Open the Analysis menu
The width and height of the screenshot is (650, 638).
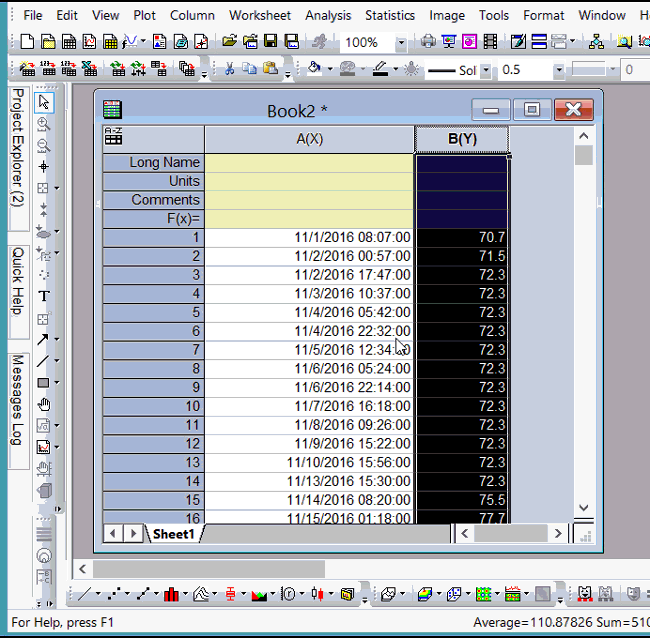click(x=328, y=15)
